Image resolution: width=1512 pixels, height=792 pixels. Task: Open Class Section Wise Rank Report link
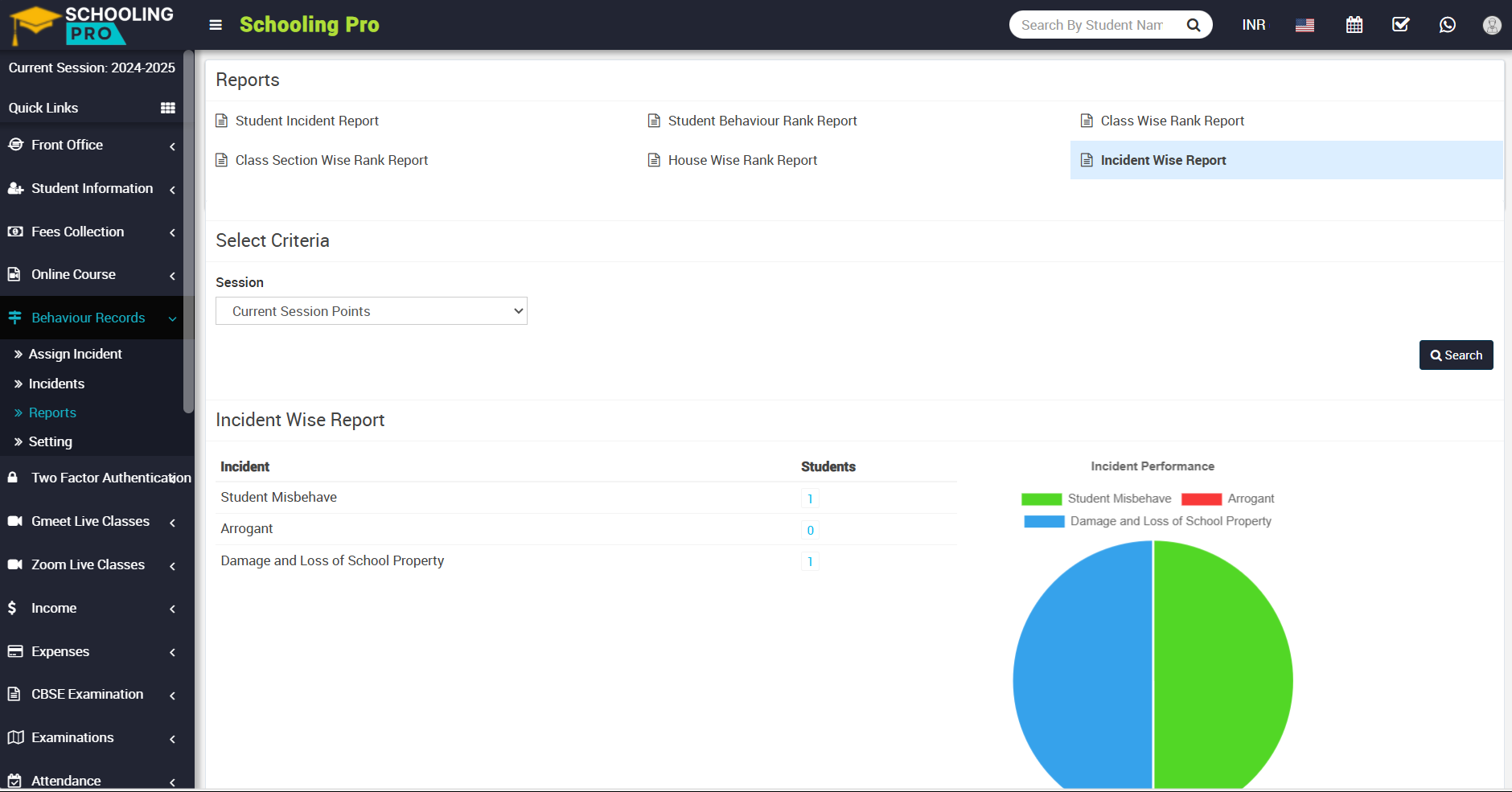[331, 160]
